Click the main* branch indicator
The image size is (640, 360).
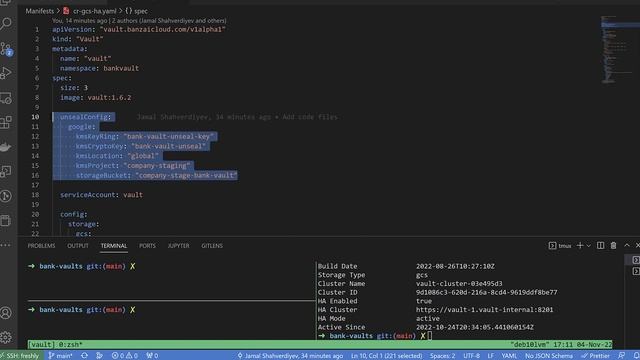60,356
